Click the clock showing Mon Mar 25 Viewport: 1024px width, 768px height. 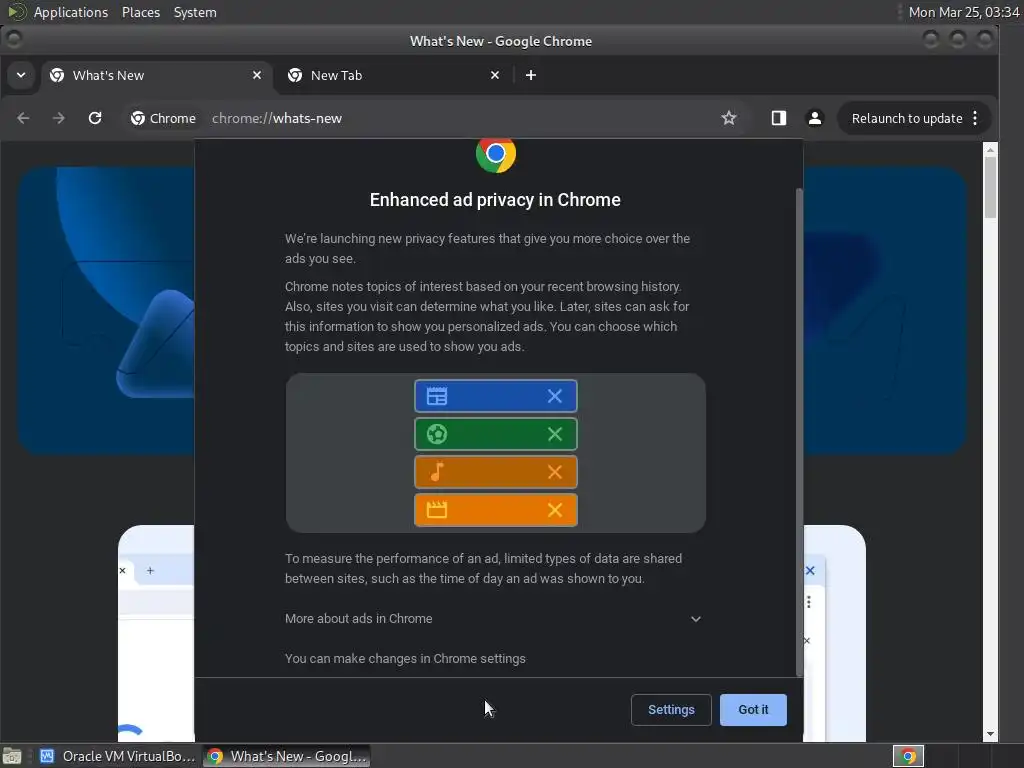click(964, 12)
